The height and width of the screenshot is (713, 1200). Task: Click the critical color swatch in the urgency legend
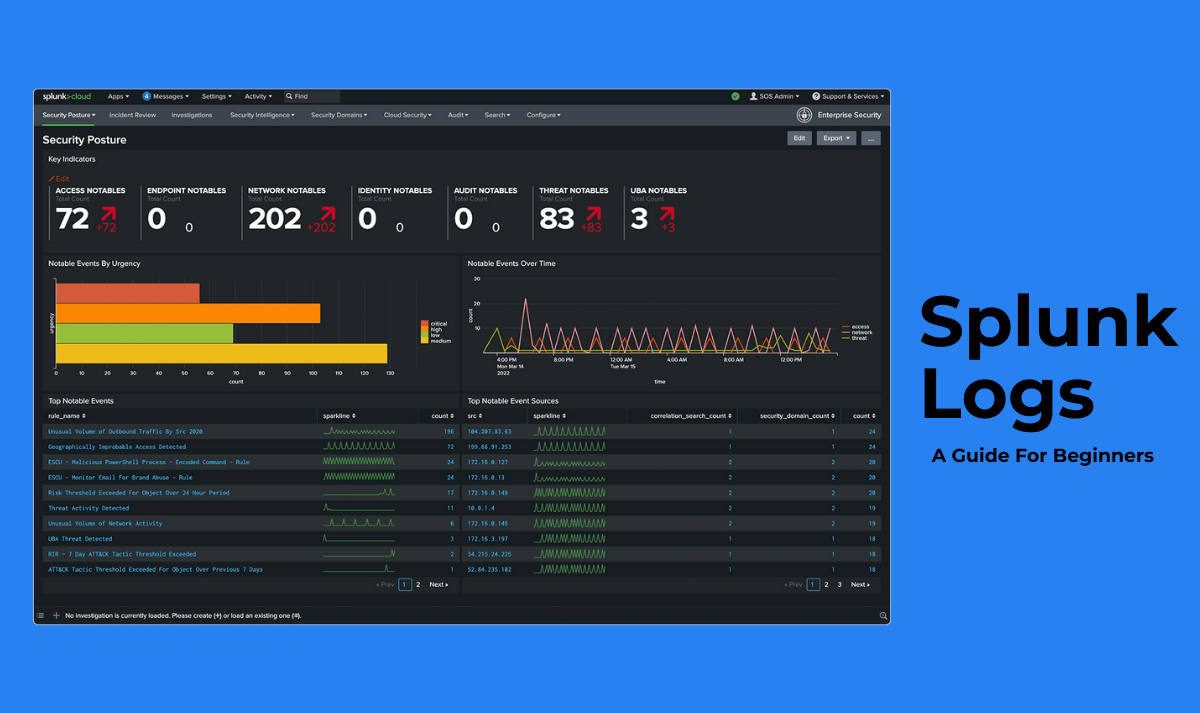pyautogui.click(x=424, y=322)
